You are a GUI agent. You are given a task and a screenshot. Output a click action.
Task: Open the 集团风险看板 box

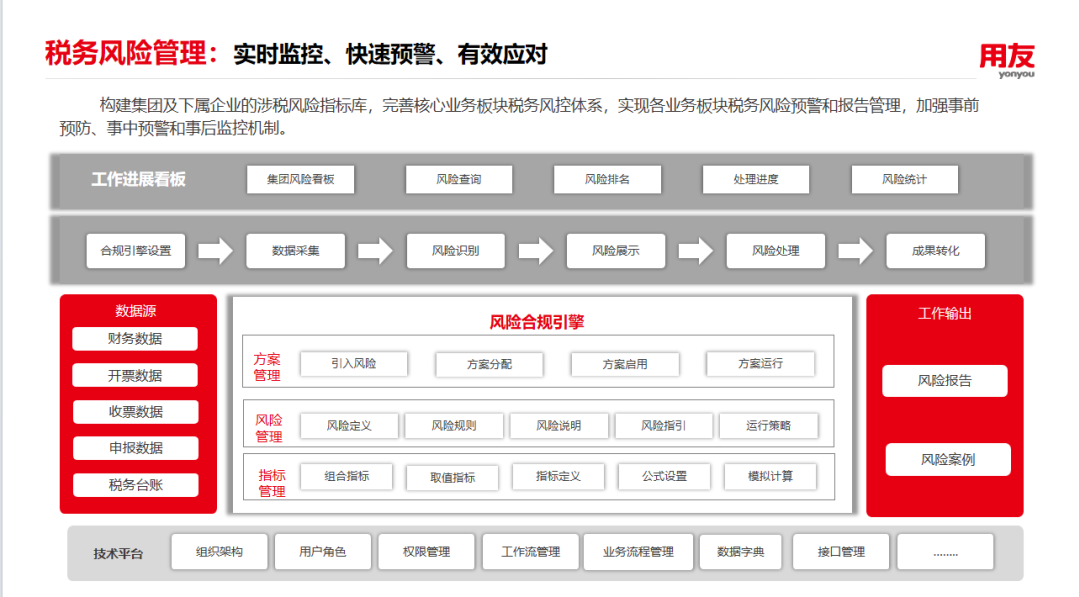(300, 180)
